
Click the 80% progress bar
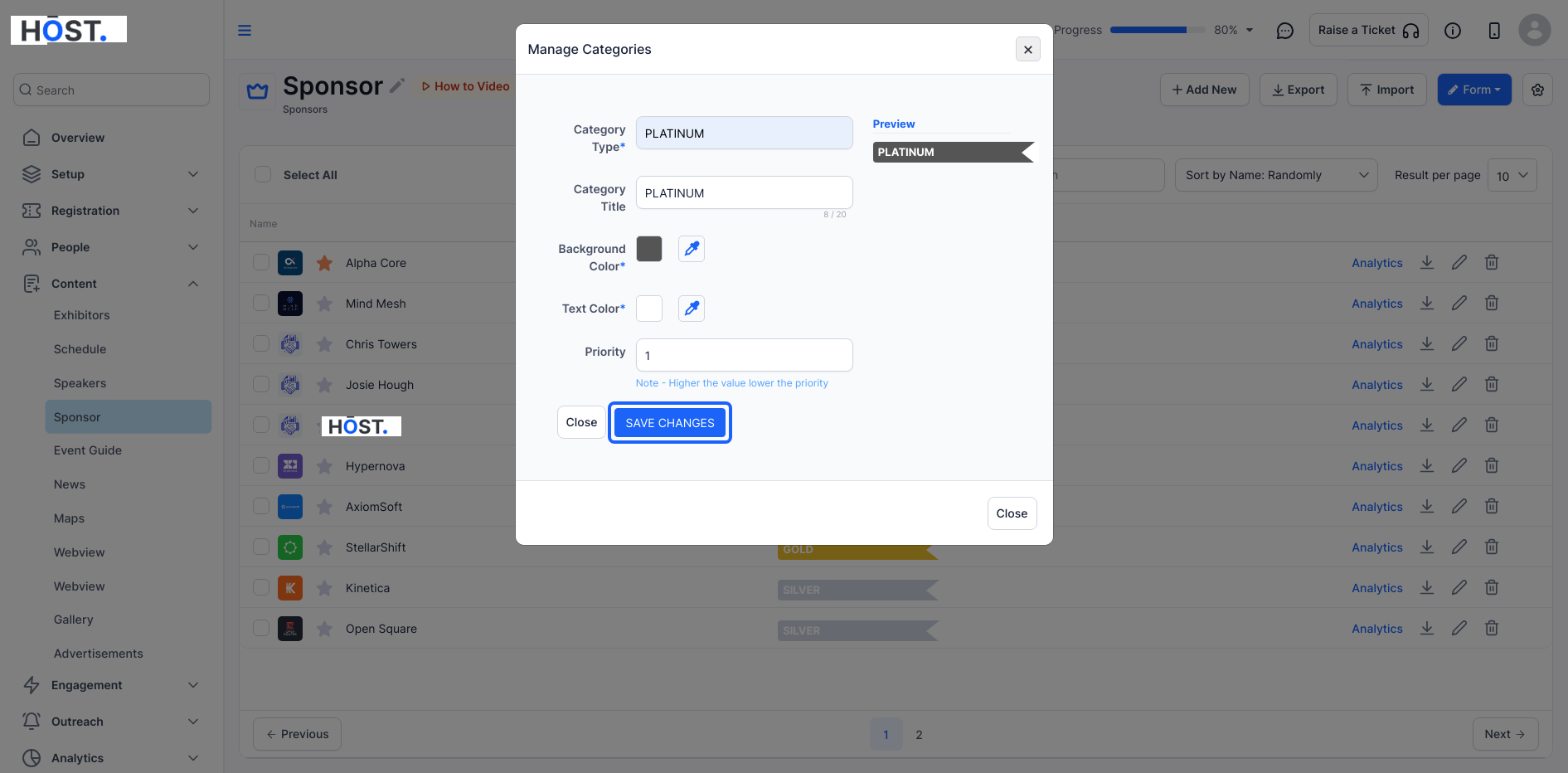click(x=1158, y=30)
